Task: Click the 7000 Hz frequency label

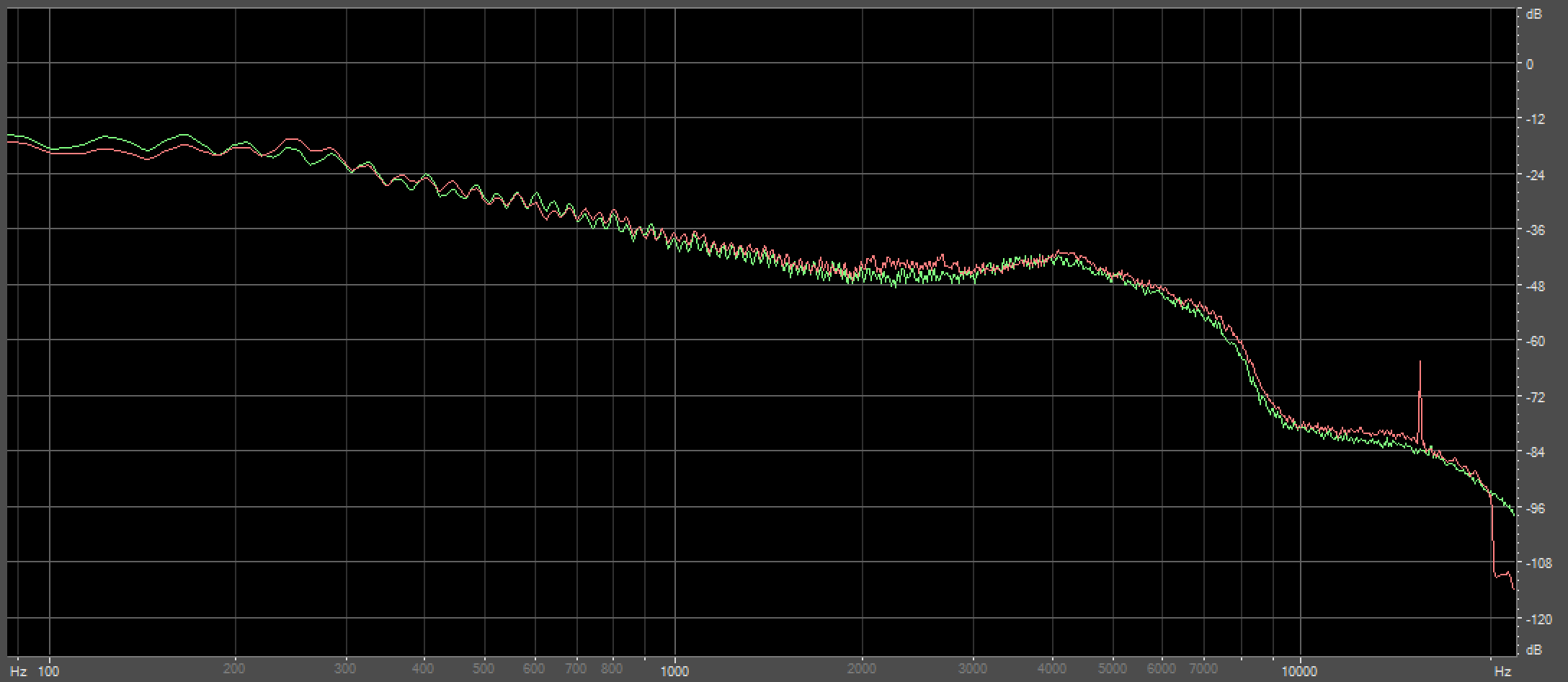Action: (1203, 669)
